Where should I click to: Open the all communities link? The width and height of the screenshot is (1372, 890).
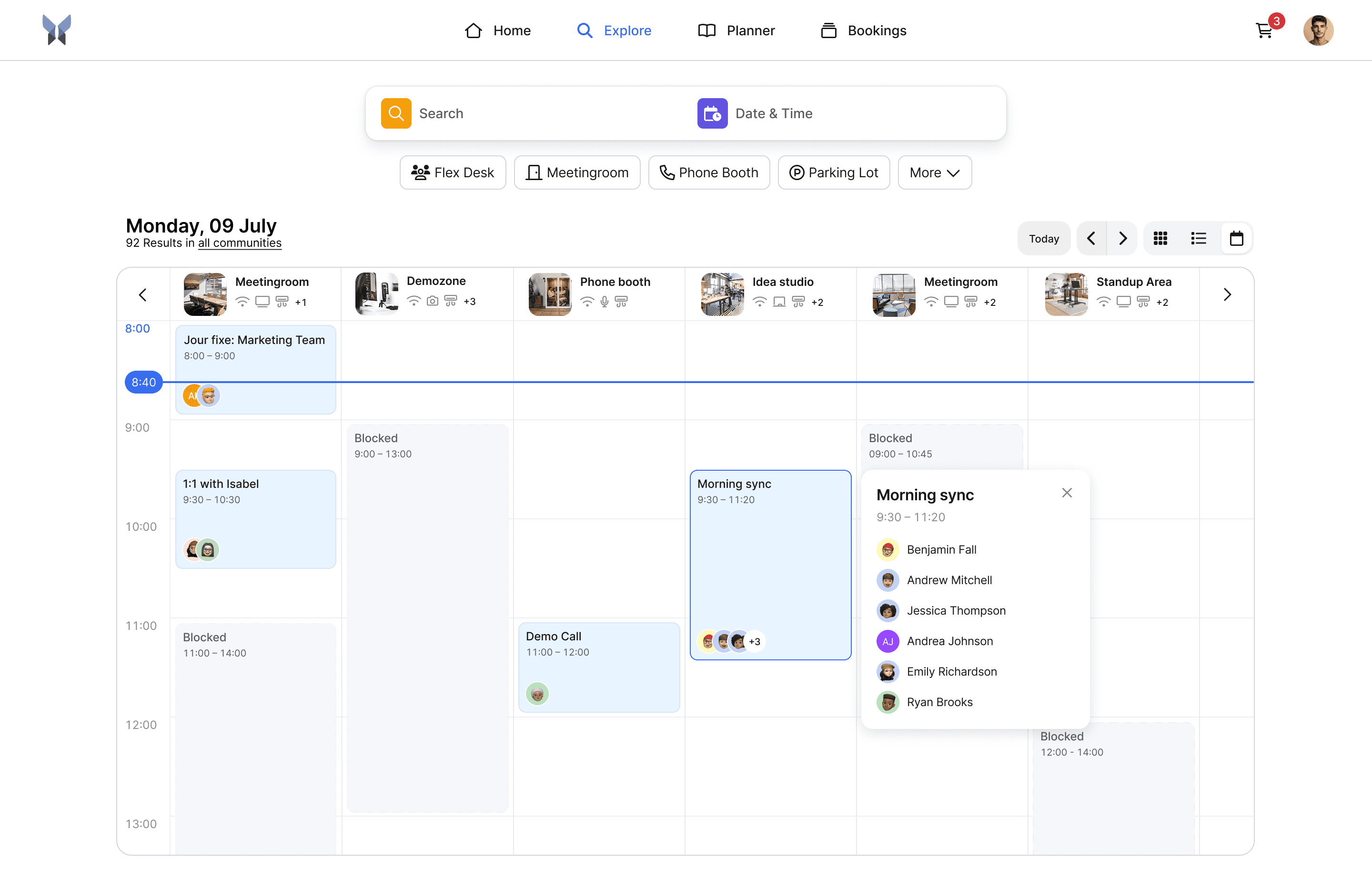pos(239,243)
